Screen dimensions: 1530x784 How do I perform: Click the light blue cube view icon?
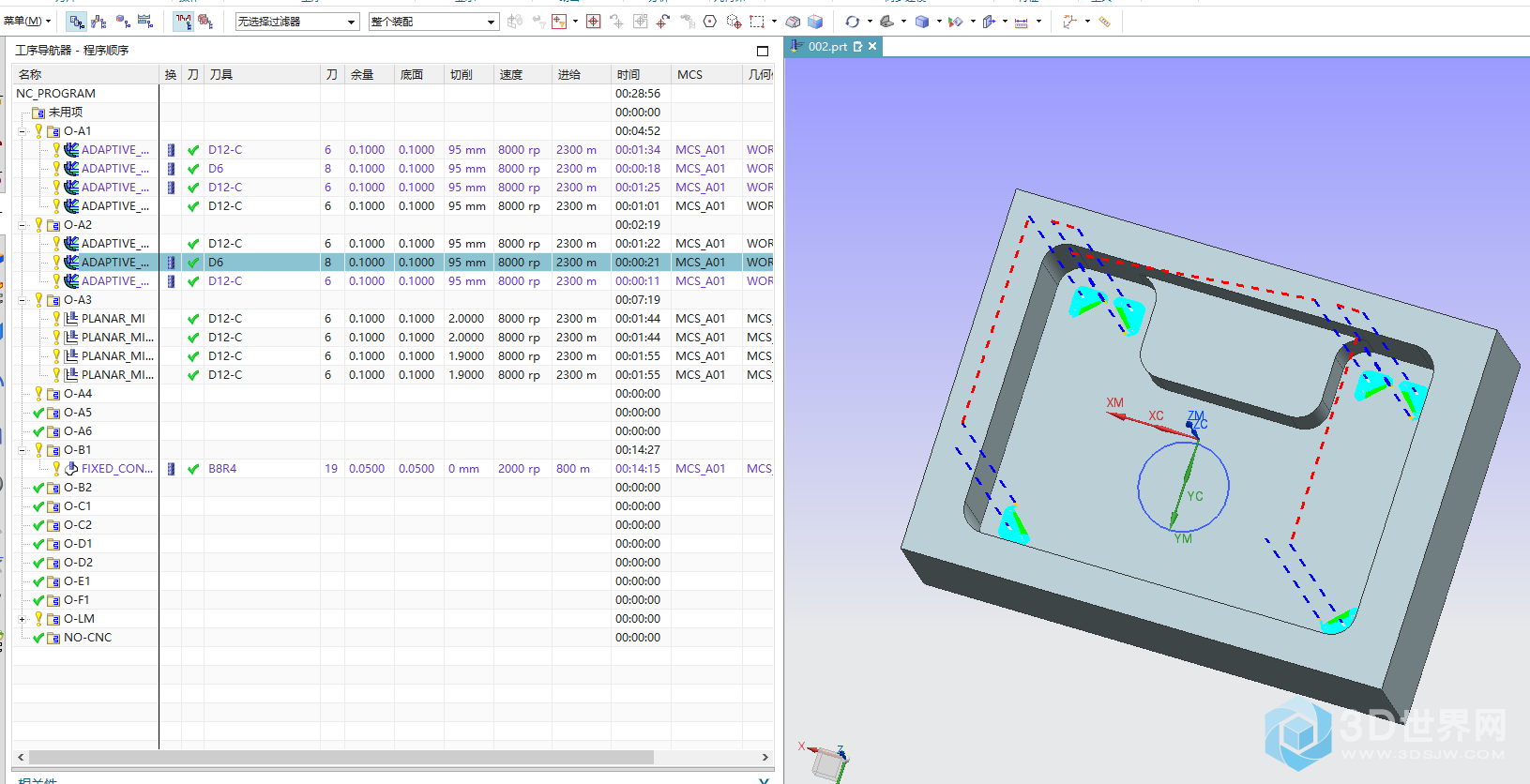point(815,21)
